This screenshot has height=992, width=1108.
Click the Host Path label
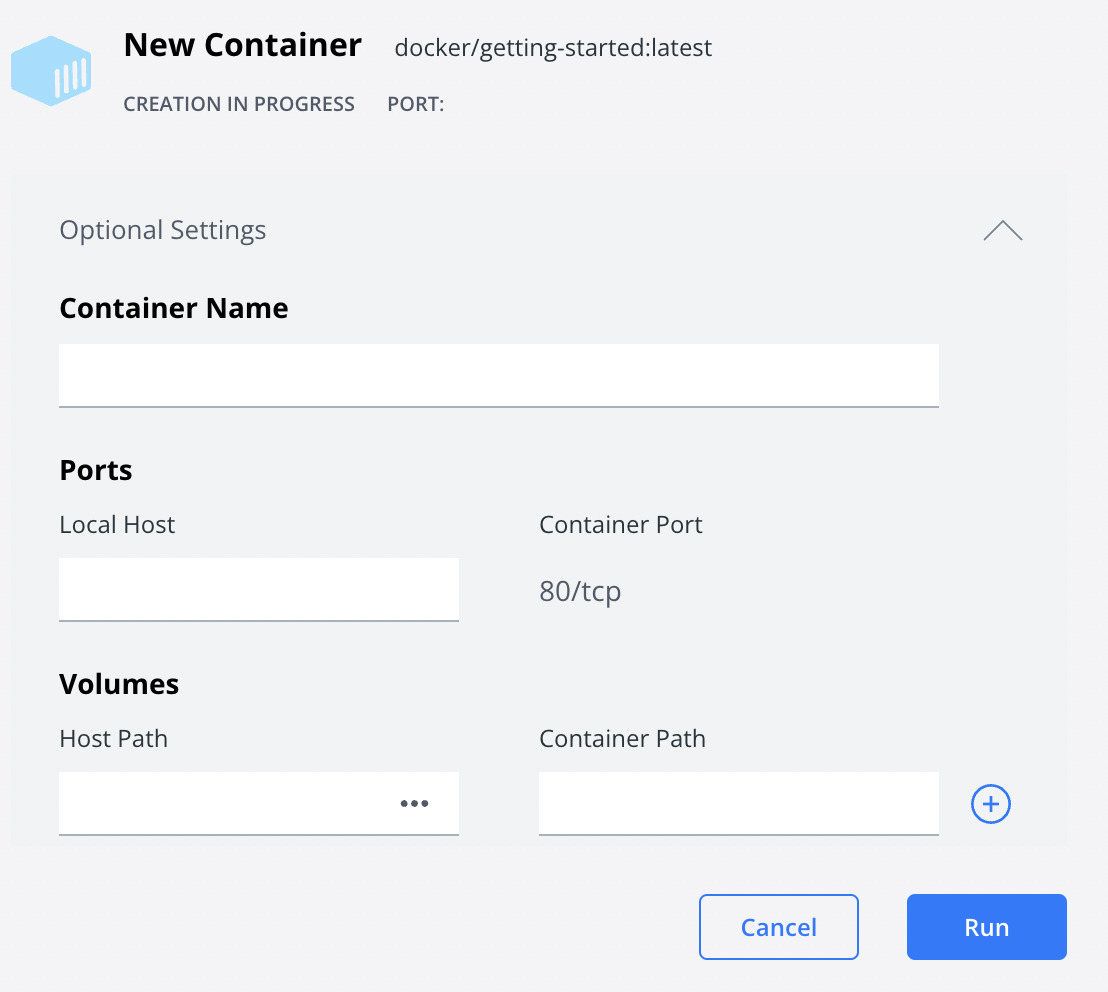pos(114,738)
